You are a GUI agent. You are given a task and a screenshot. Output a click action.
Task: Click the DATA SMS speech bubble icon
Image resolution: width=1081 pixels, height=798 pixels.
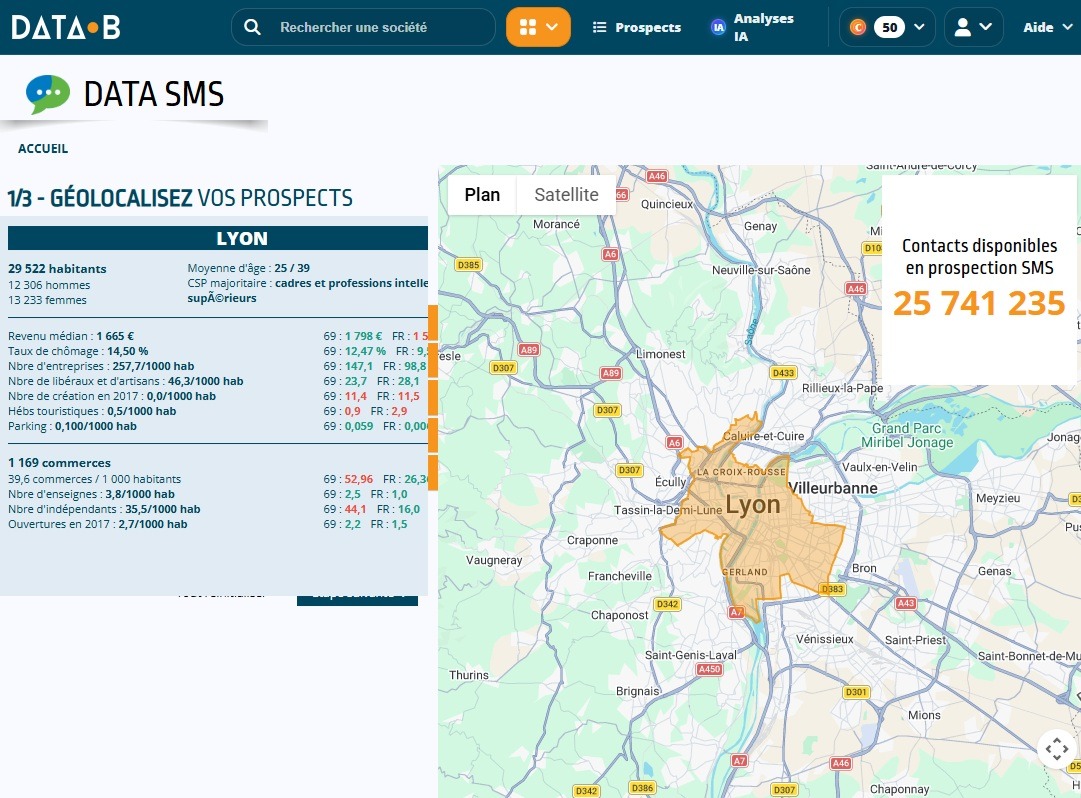tap(48, 94)
